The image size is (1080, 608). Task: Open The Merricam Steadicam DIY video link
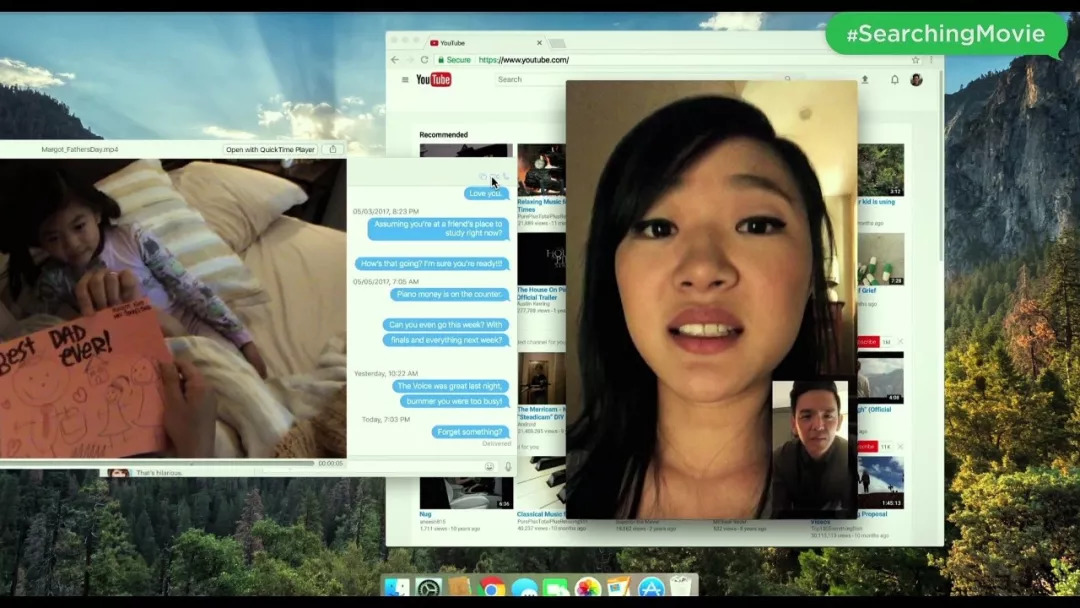541,413
